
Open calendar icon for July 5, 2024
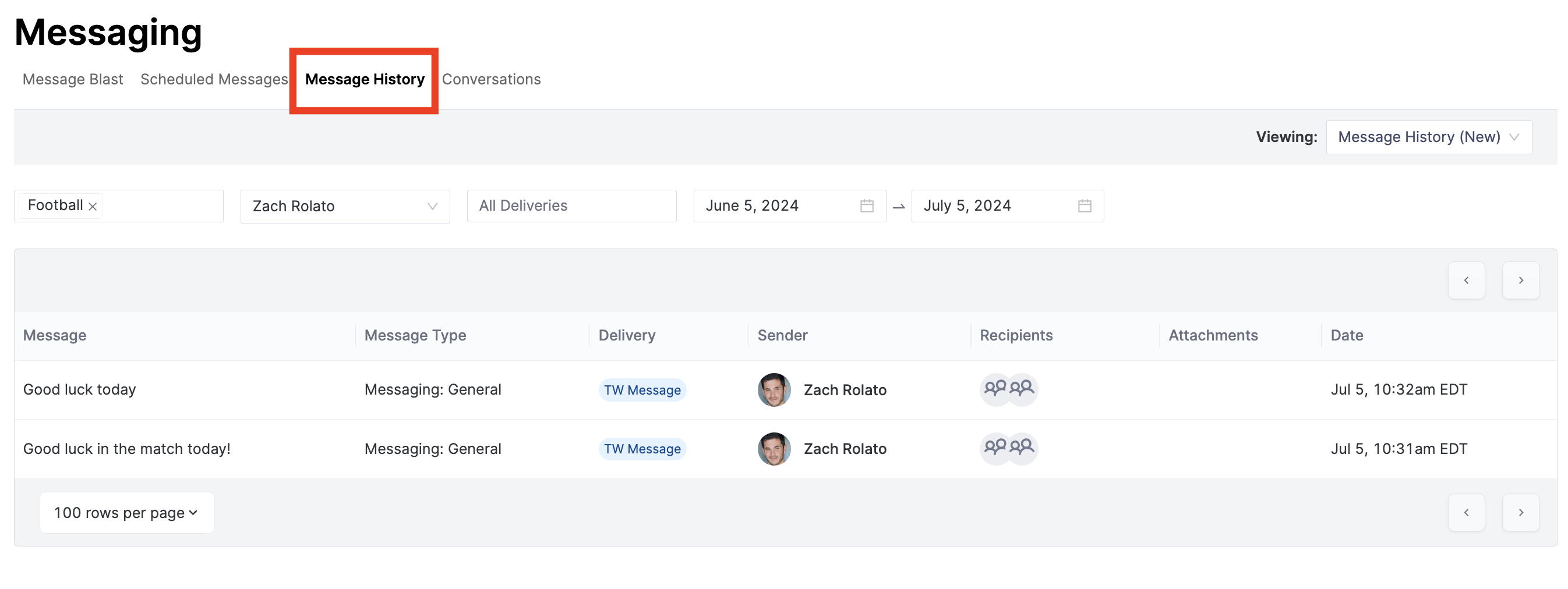(1084, 205)
